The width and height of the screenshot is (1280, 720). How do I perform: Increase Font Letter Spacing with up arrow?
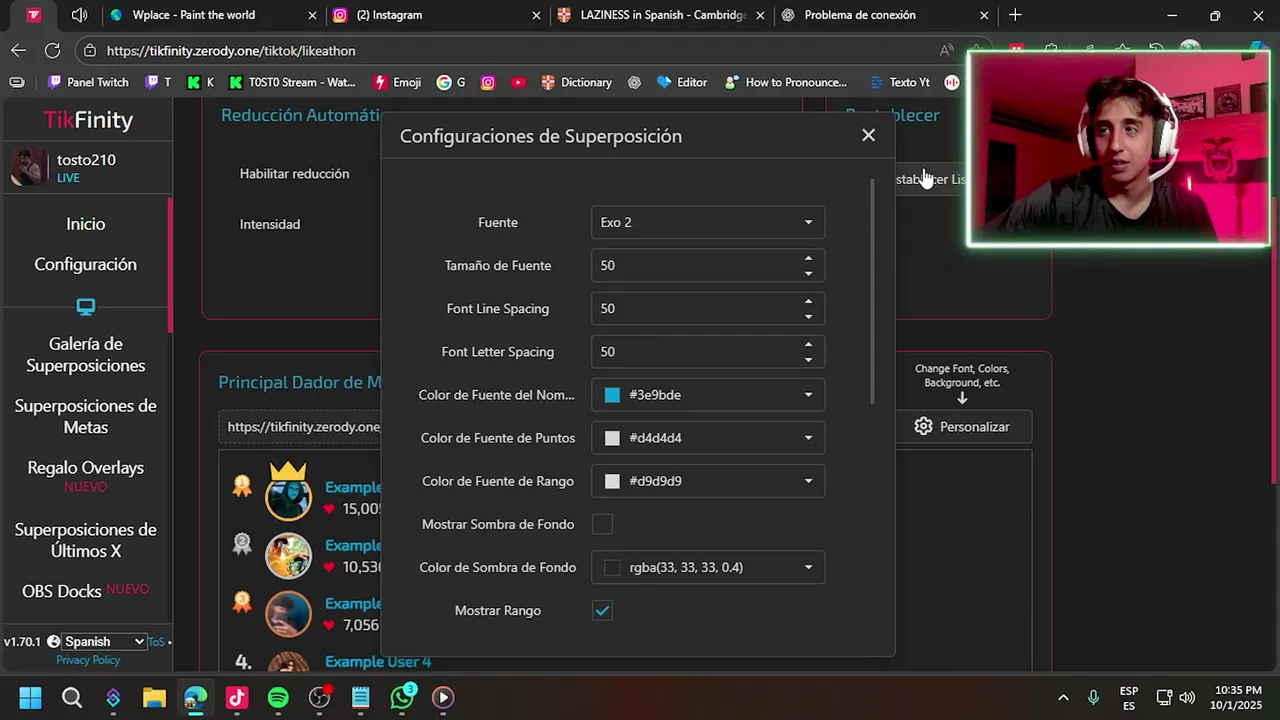click(x=808, y=344)
